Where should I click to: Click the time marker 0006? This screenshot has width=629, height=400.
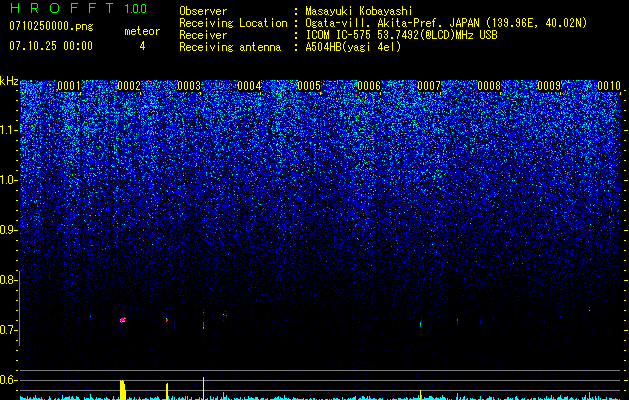[369, 86]
